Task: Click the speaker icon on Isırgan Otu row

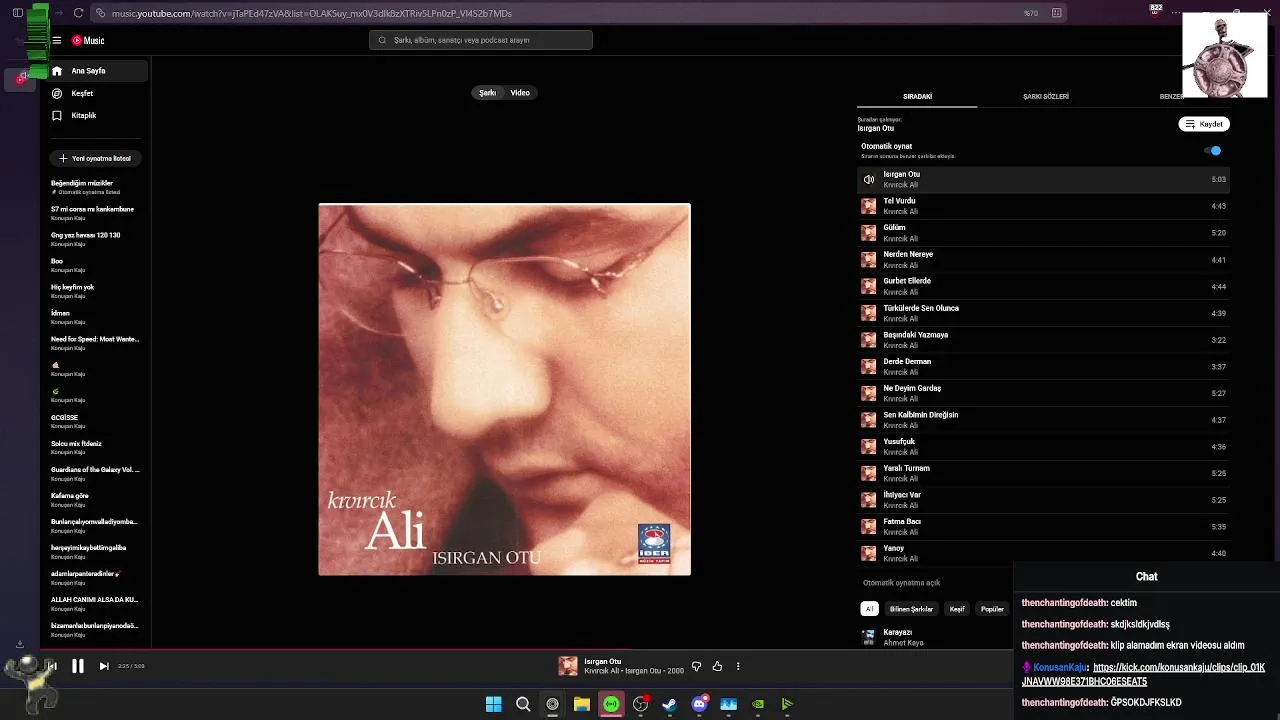Action: tap(868, 180)
